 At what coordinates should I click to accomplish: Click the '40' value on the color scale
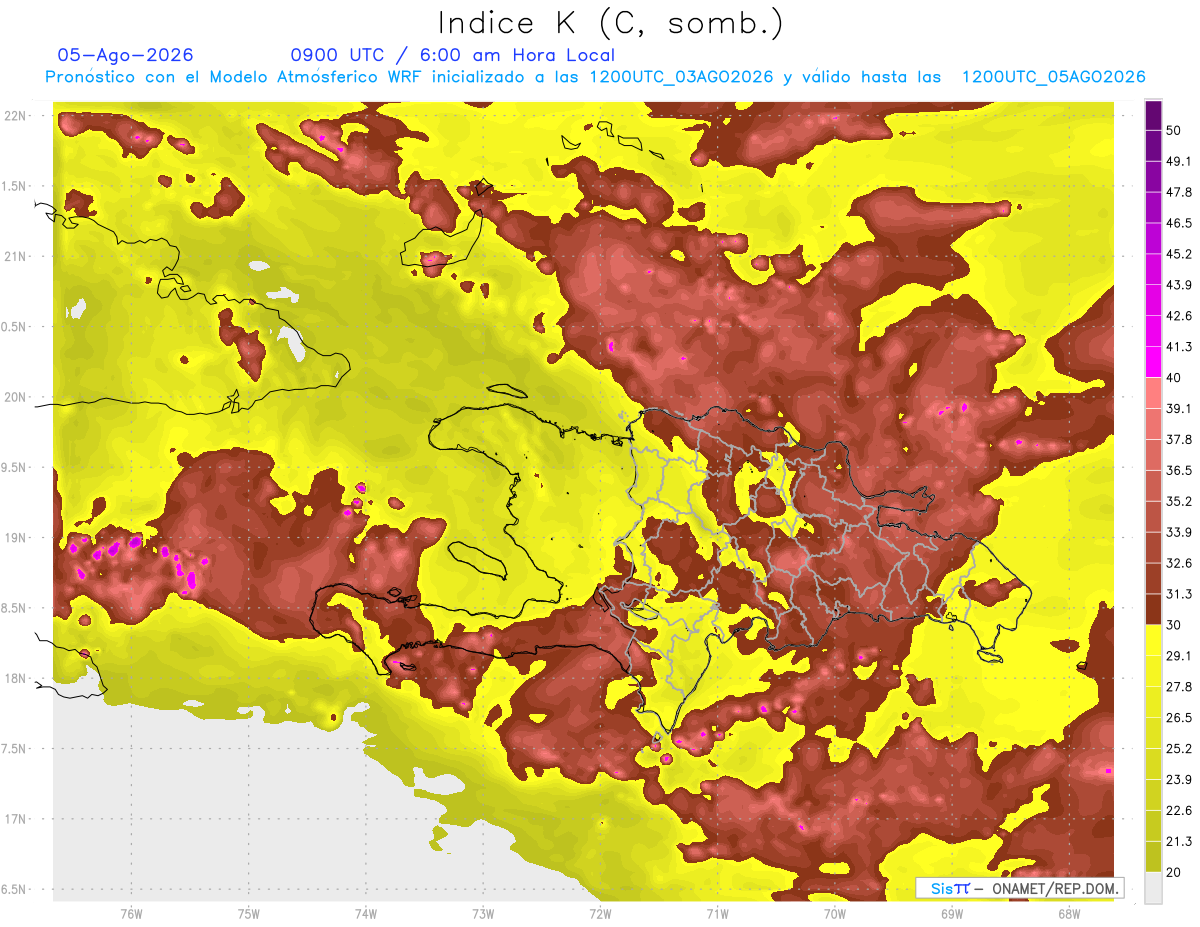coord(1174,377)
